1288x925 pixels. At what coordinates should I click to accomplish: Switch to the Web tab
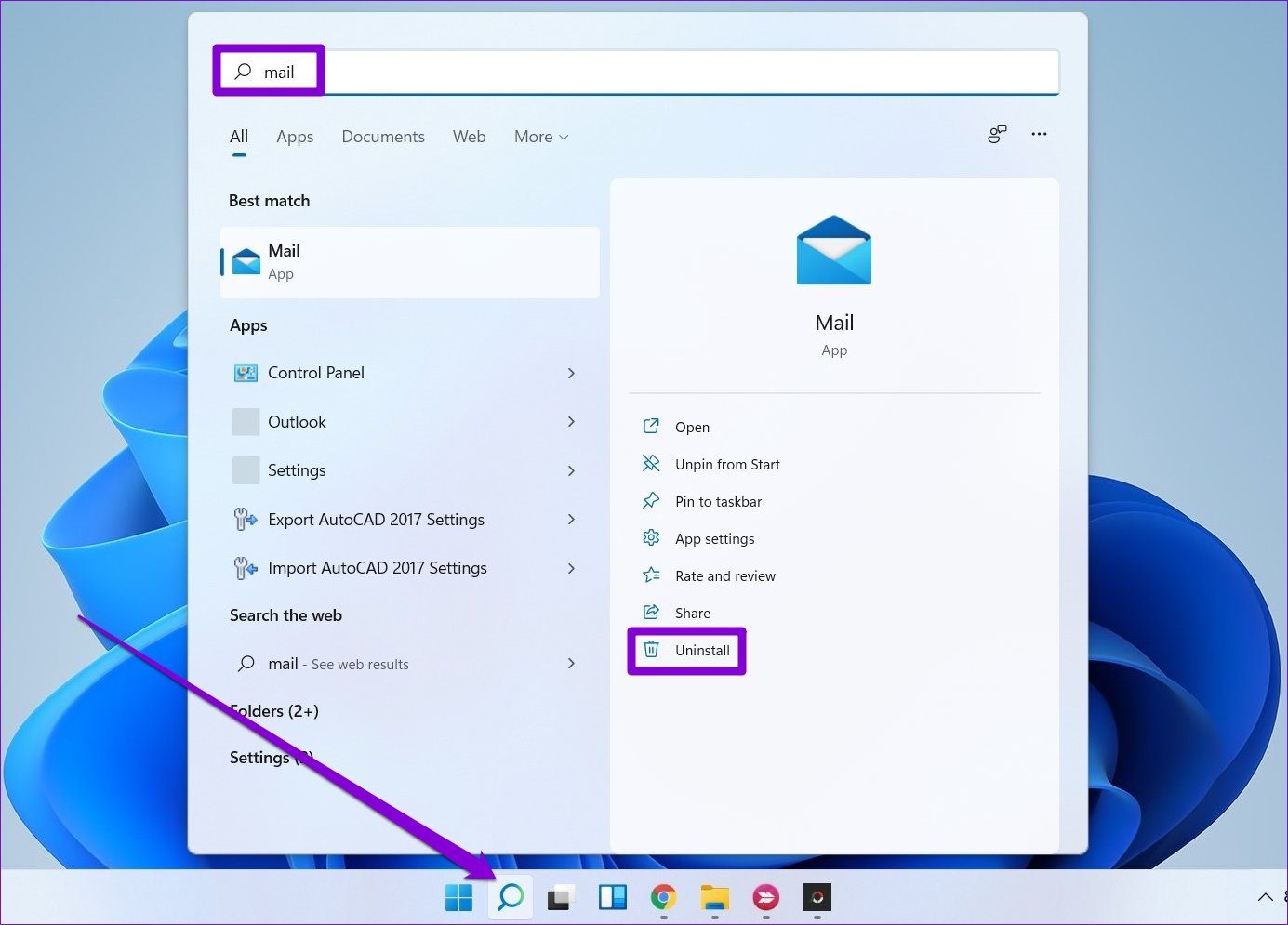coord(469,137)
